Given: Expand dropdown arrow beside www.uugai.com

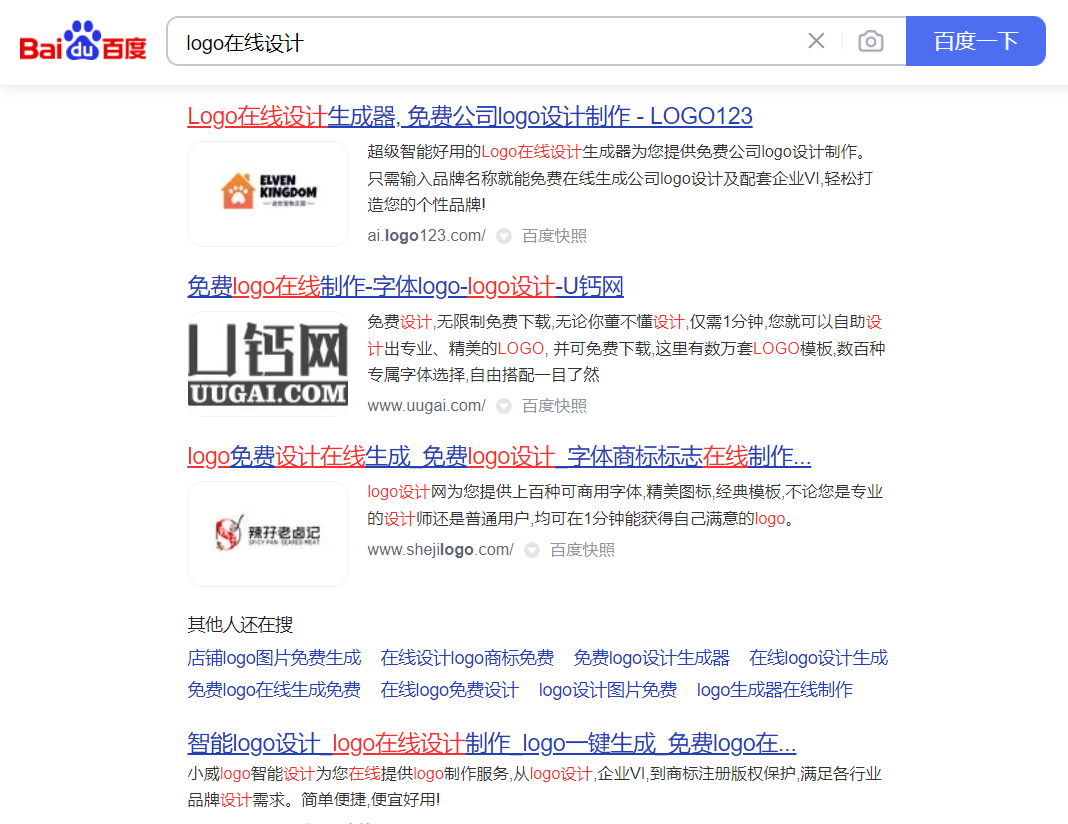Looking at the screenshot, I should point(504,407).
